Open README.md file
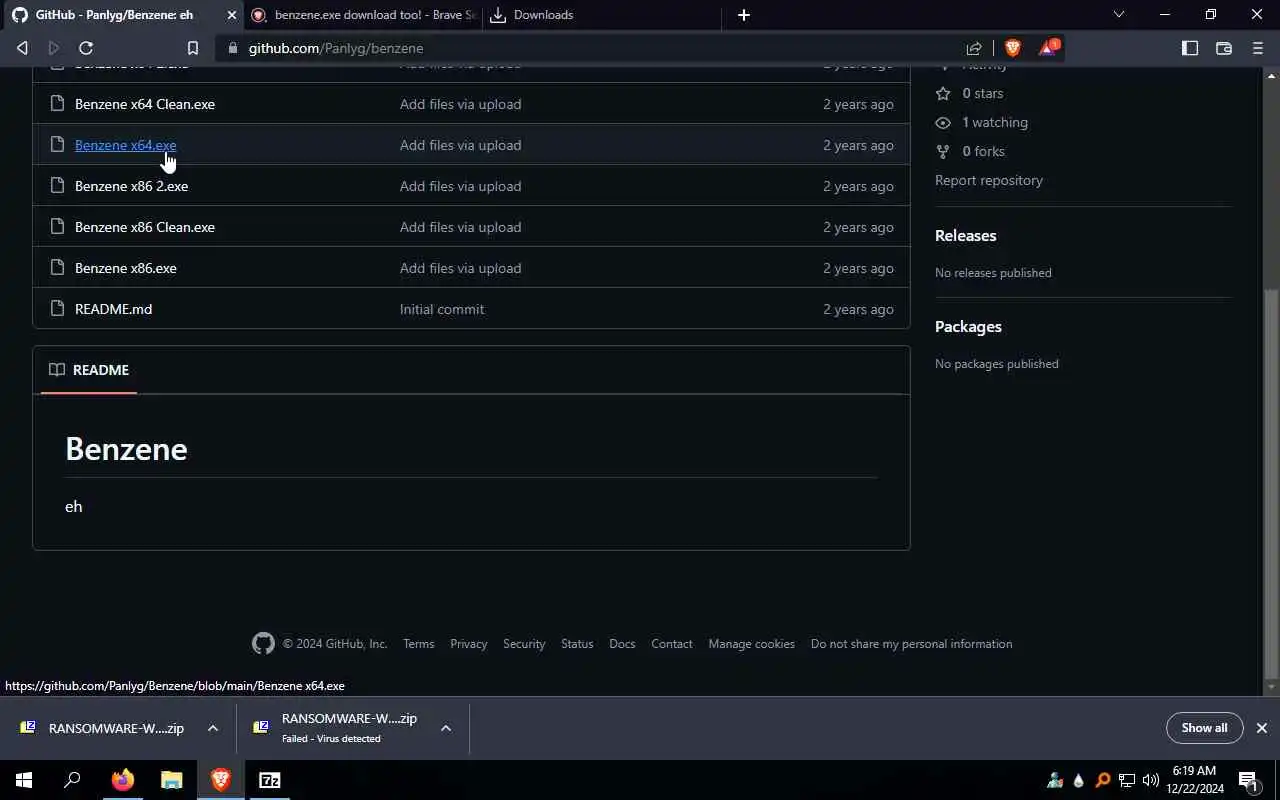1280x800 pixels. [x=114, y=309]
